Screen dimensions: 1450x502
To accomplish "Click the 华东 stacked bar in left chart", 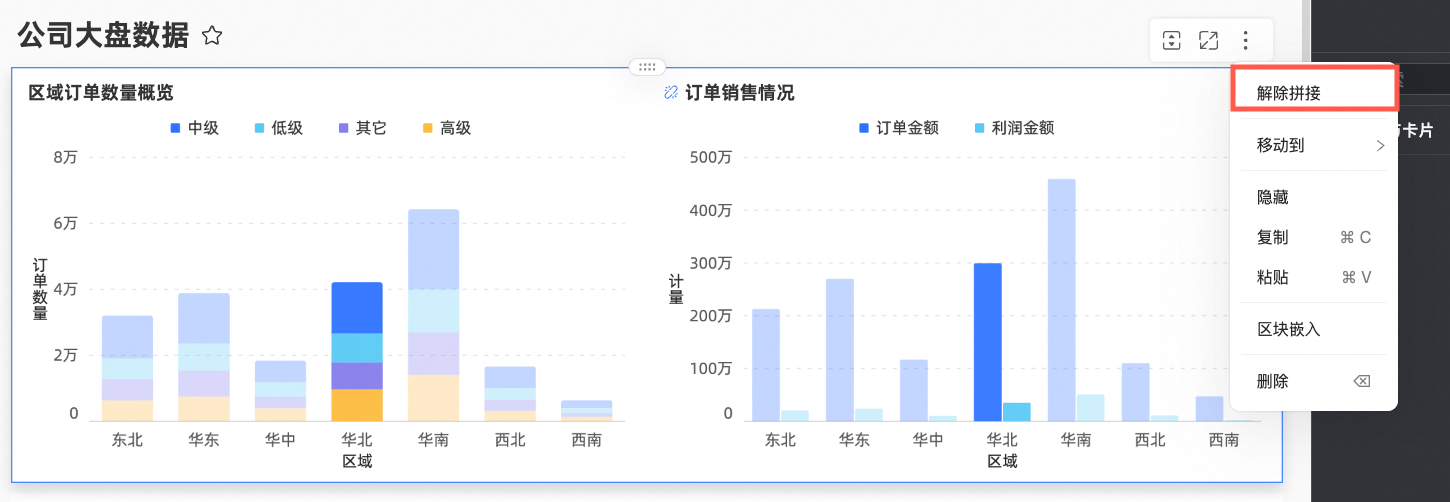I will [204, 357].
